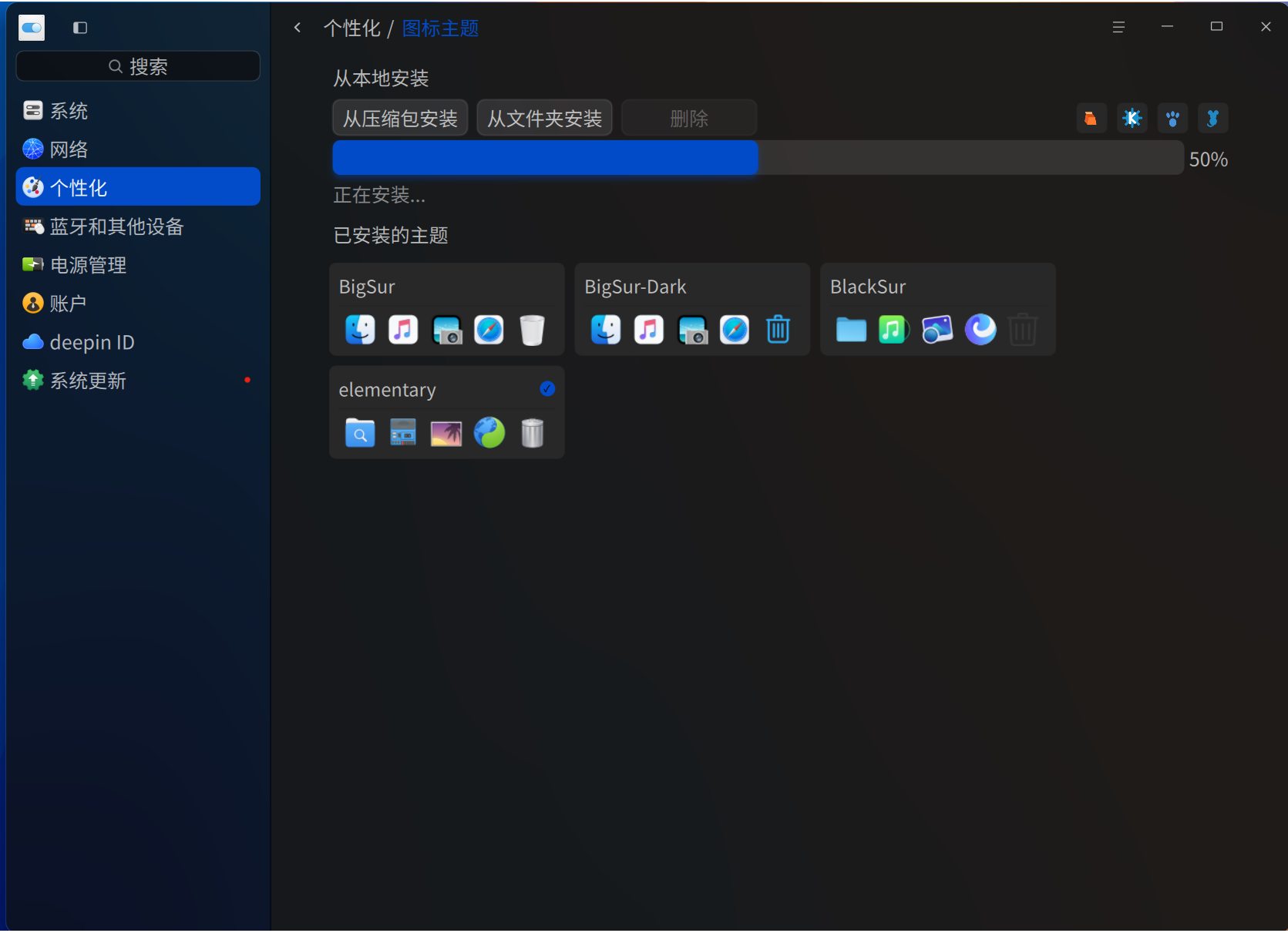The image size is (1288, 933).
Task: Open the KDE store icon button
Action: point(1132,119)
